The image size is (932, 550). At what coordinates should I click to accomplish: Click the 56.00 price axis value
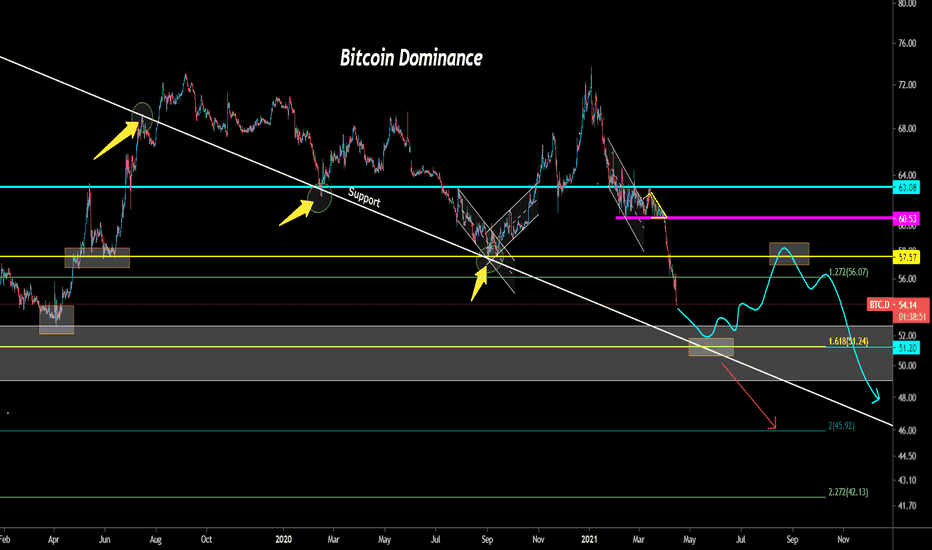point(907,279)
